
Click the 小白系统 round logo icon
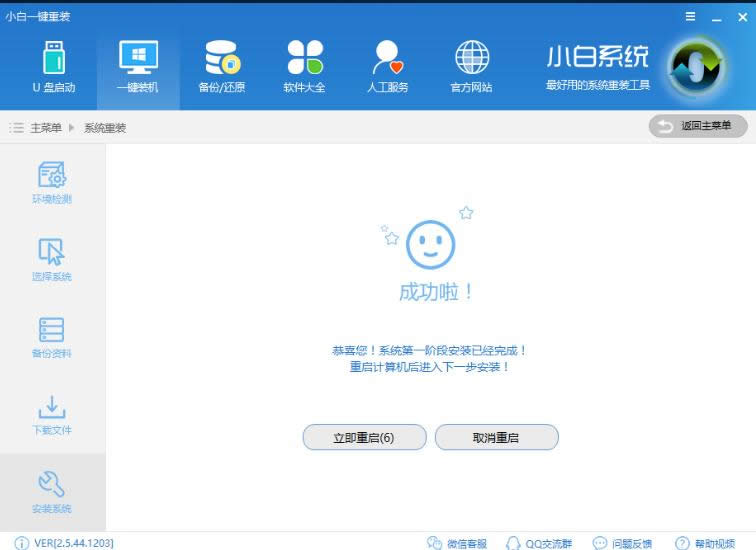(x=696, y=67)
